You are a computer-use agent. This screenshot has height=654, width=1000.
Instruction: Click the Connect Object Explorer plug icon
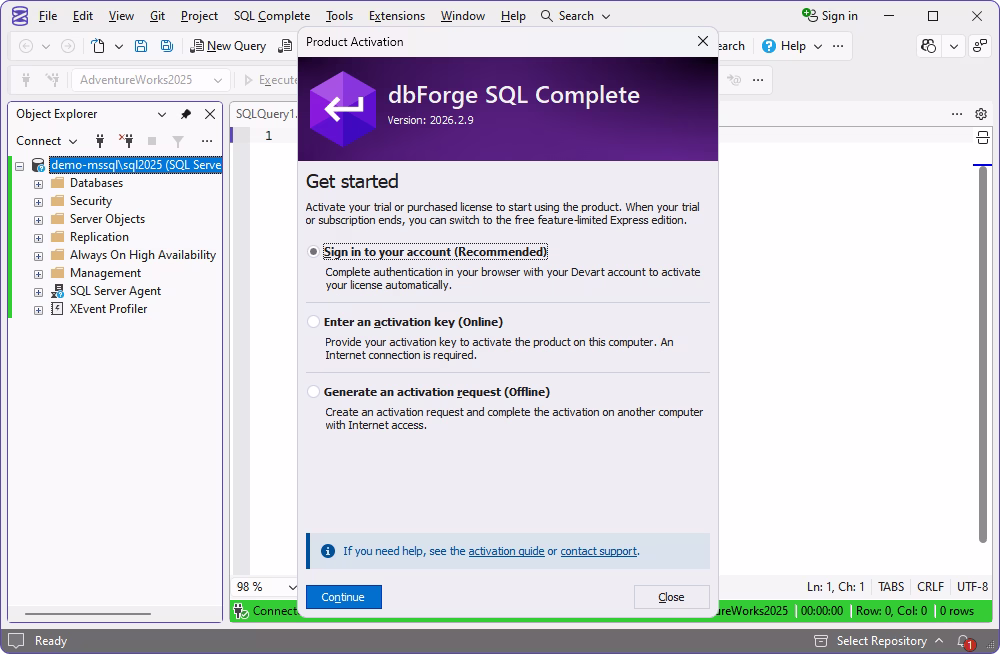point(99,140)
